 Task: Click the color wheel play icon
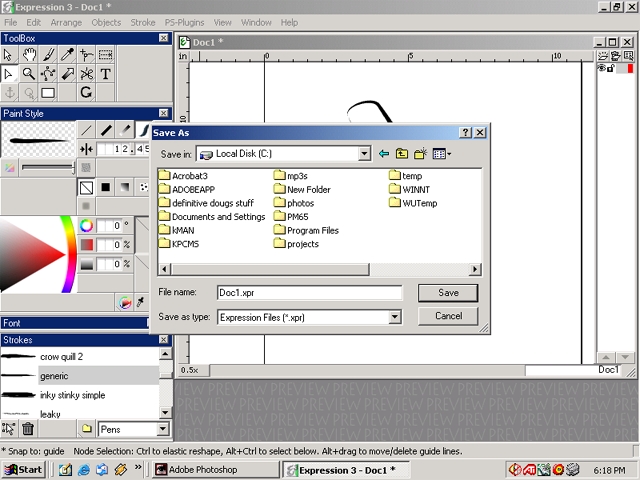pyautogui.click(x=125, y=303)
